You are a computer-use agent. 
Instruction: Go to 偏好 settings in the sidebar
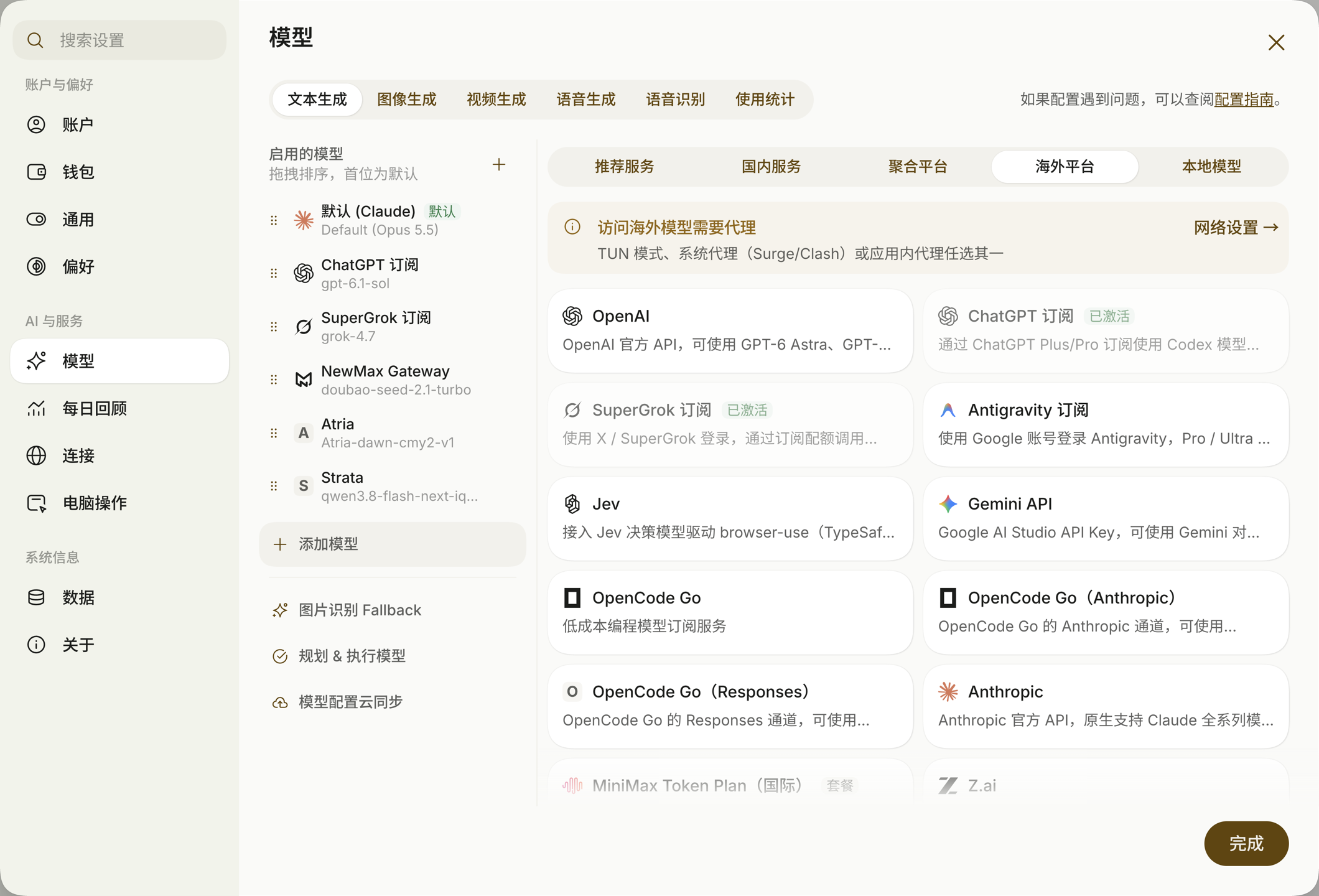119,266
